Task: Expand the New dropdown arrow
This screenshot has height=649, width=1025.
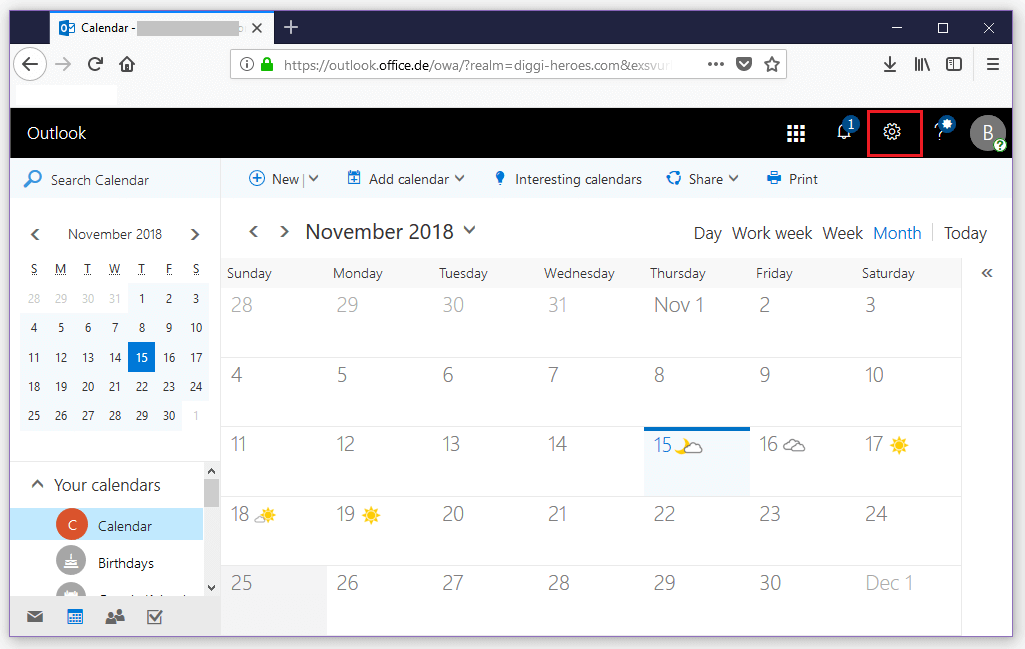Action: (x=314, y=178)
